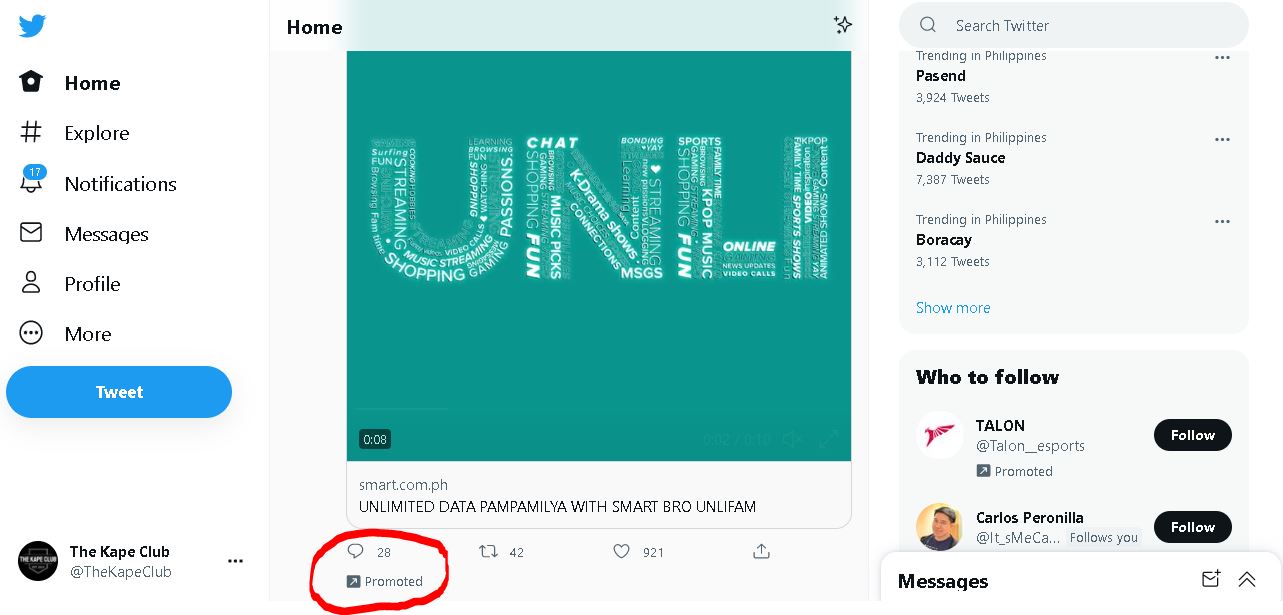Screen dimensions: 1283x615
Task: Reply to the Smart Bro promoted tweet
Action: pyautogui.click(x=355, y=551)
